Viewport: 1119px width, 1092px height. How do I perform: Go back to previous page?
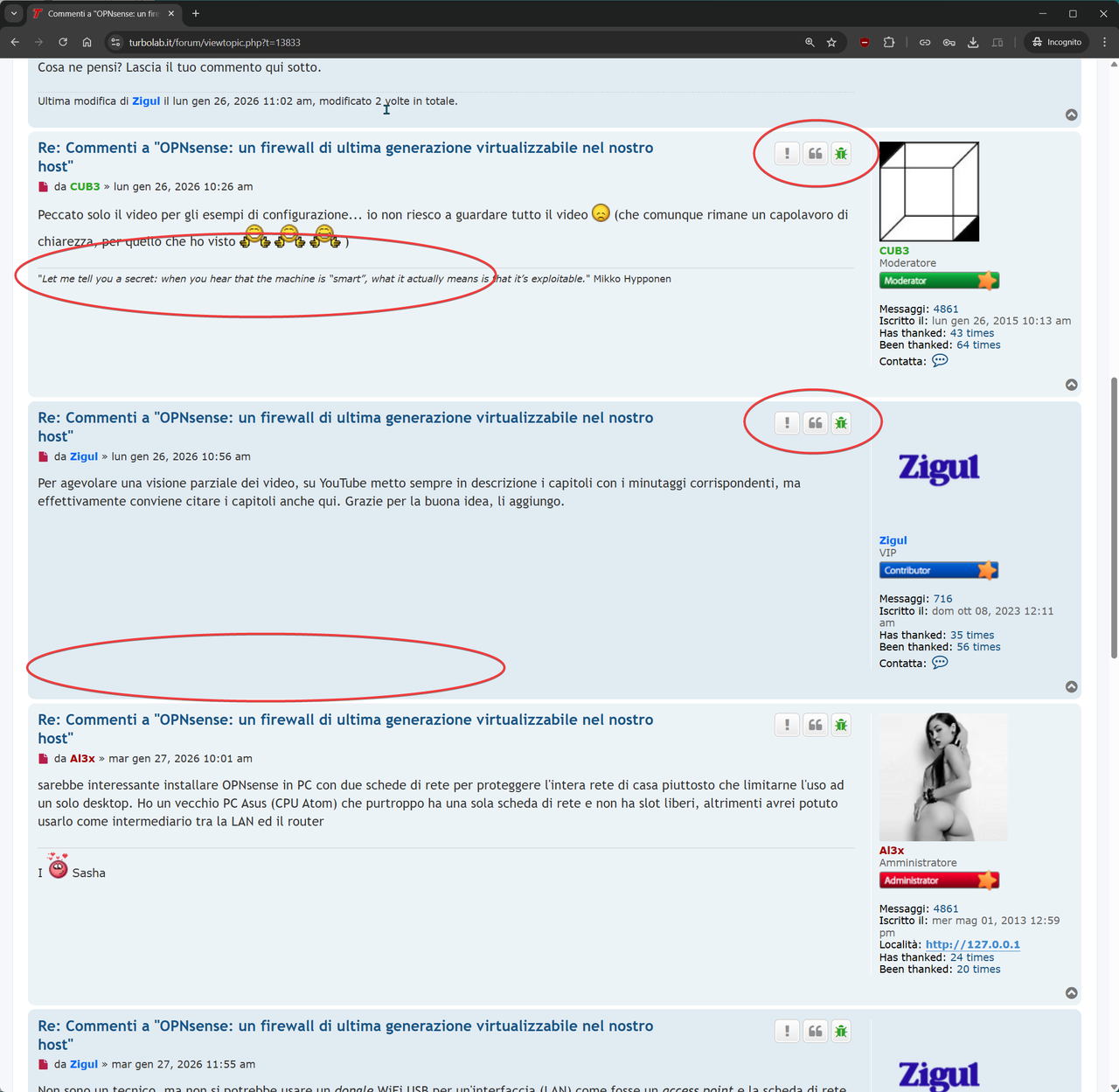tap(15, 42)
